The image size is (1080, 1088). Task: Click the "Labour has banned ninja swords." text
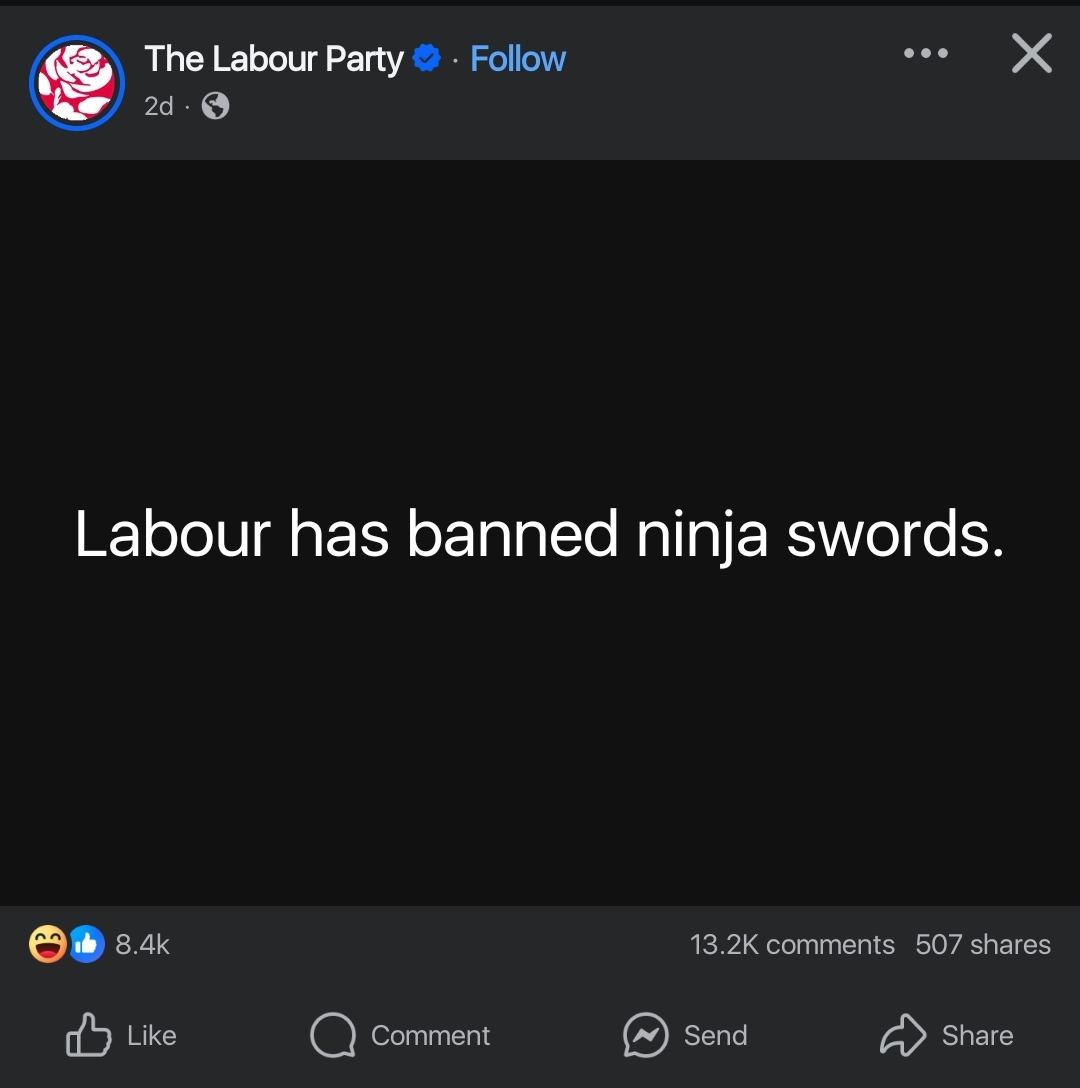tap(539, 533)
